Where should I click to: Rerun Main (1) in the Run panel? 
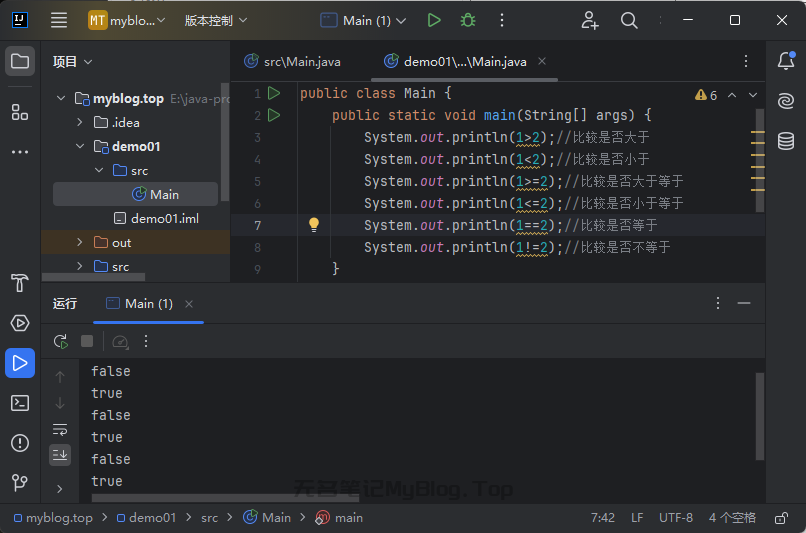pyautogui.click(x=61, y=341)
